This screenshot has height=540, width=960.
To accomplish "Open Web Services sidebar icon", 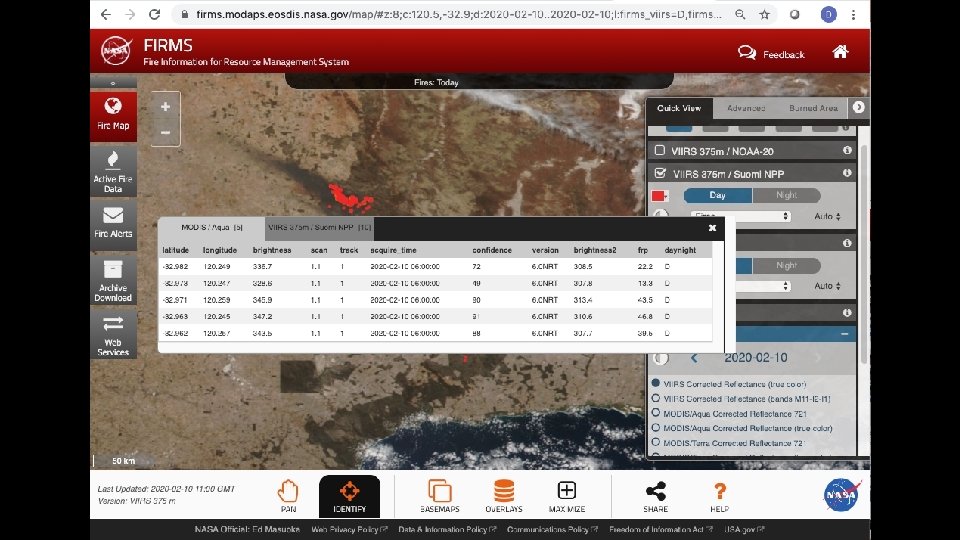I will coord(113,334).
